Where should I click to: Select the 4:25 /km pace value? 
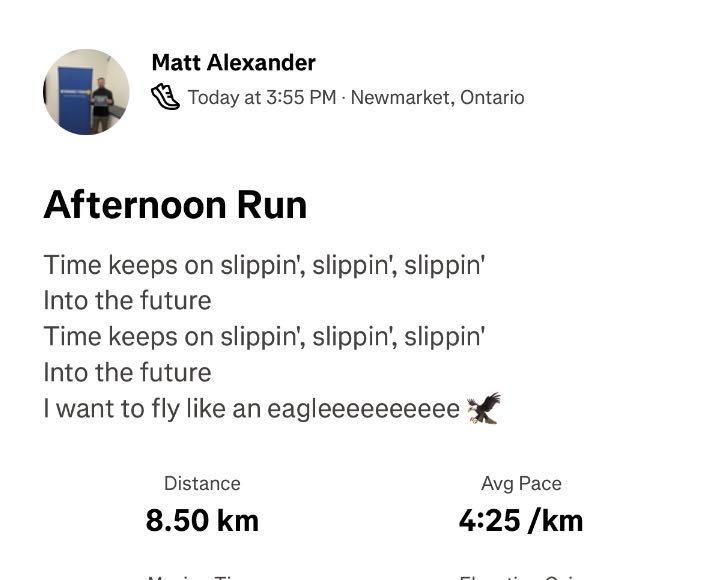tap(521, 520)
